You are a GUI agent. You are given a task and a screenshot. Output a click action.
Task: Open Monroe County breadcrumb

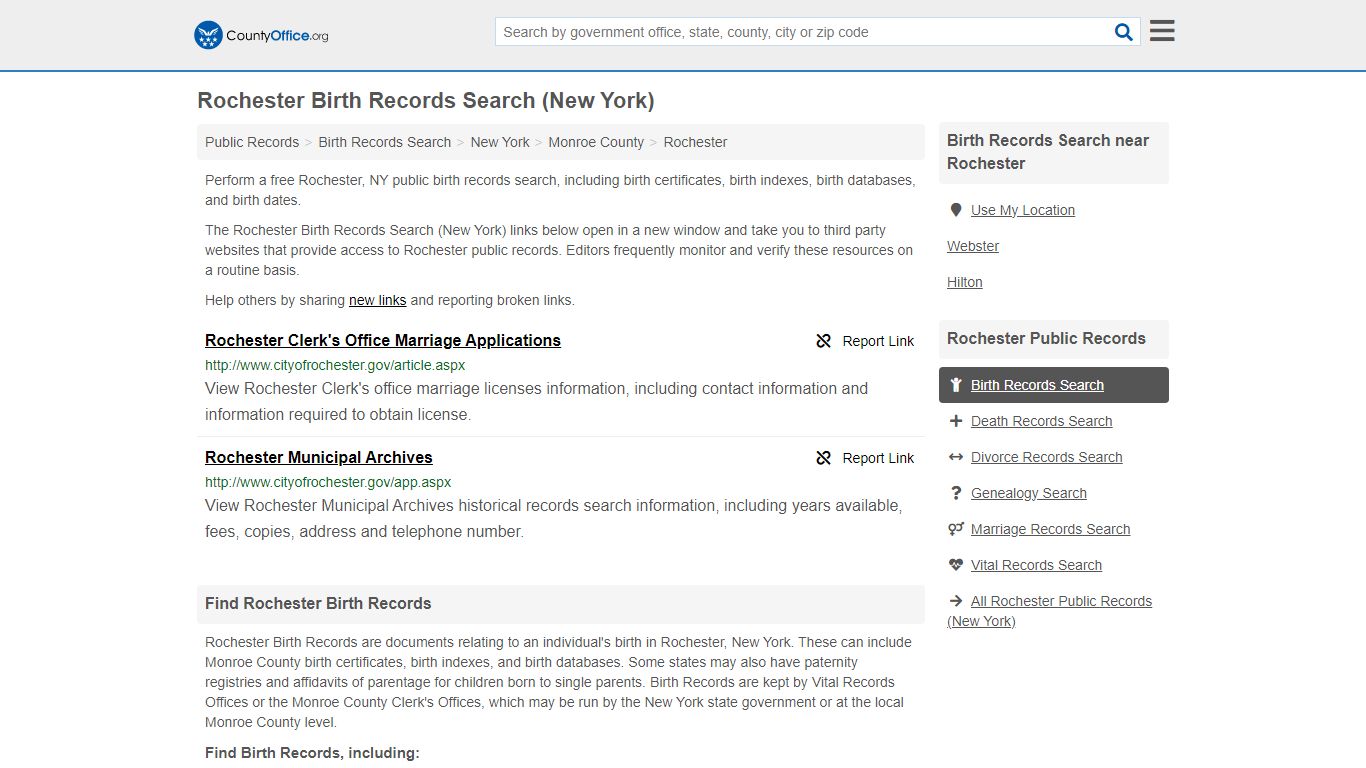click(596, 142)
